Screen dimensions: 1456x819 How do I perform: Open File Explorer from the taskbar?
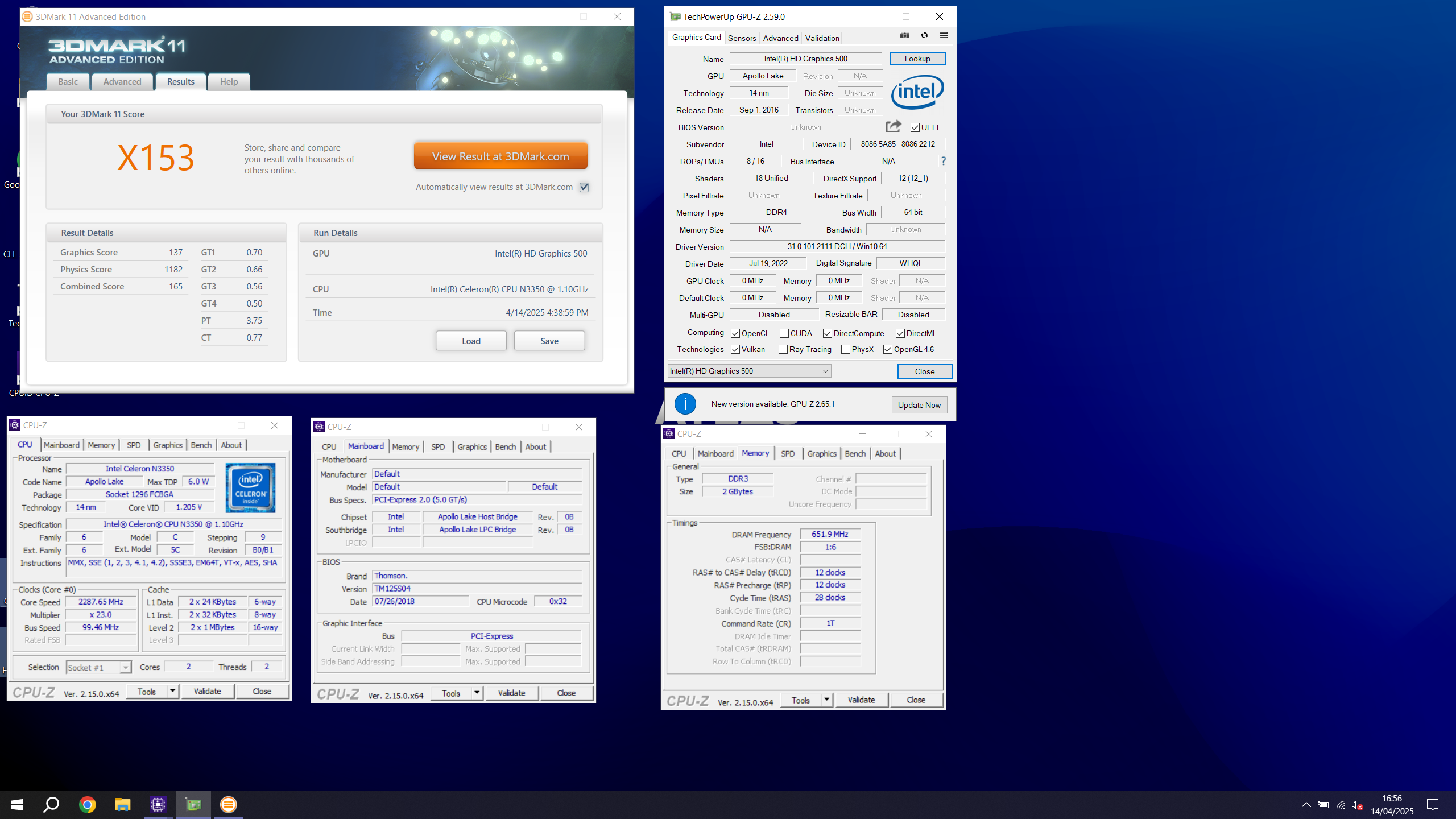point(122,804)
